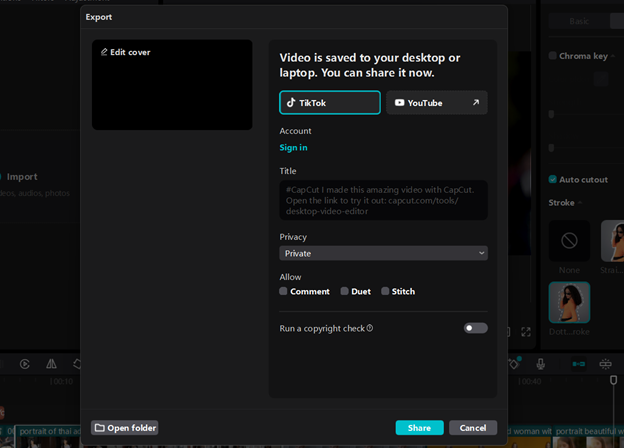Click the fullscreen preview icon
Viewport: 624px width, 448px height.
[526, 332]
